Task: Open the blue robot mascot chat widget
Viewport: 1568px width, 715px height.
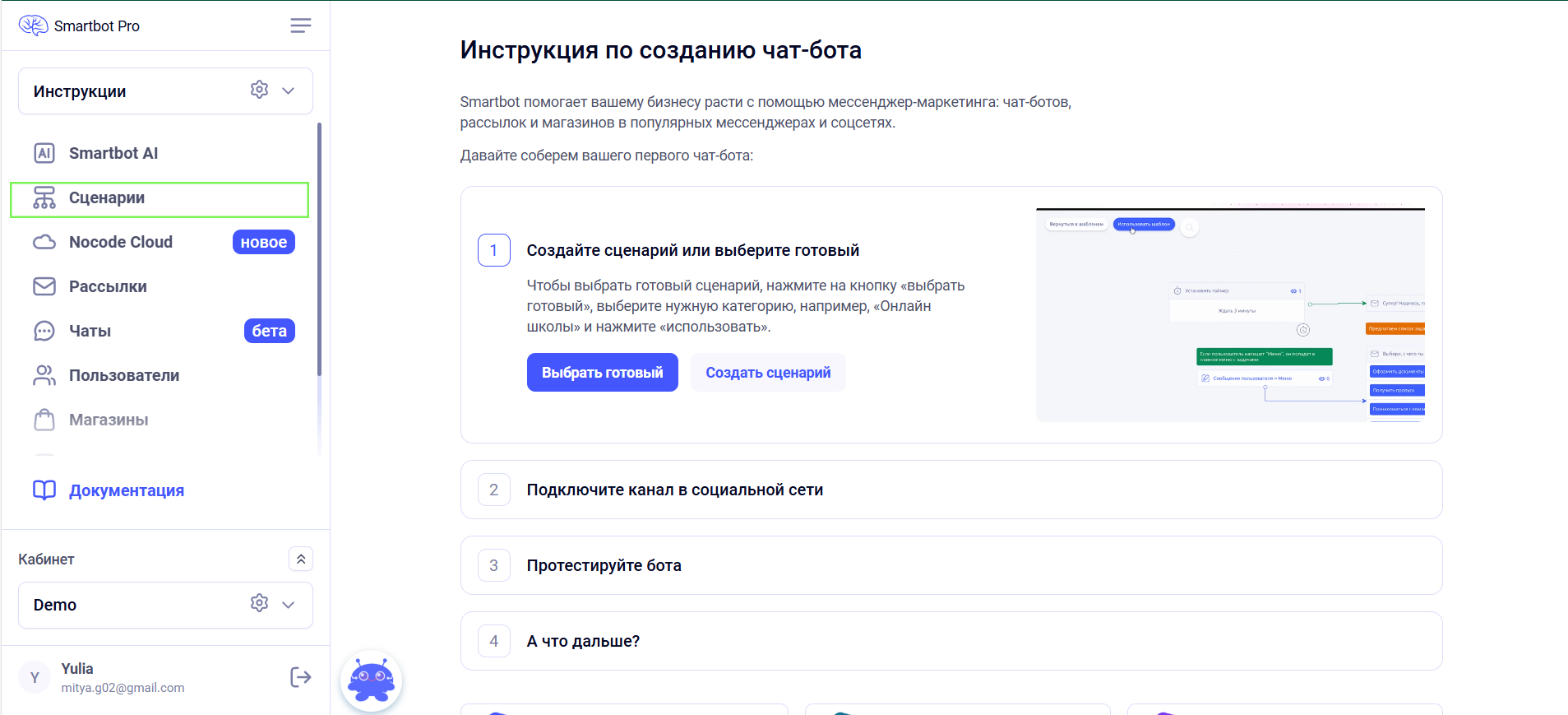Action: [372, 680]
